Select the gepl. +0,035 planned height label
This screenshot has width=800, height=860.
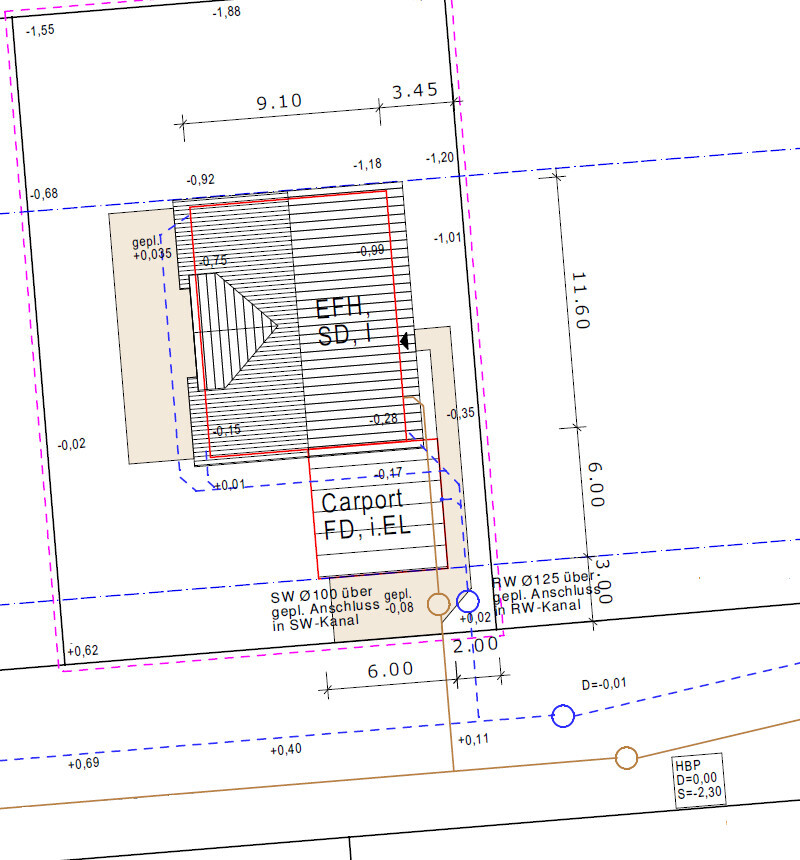click(x=152, y=249)
